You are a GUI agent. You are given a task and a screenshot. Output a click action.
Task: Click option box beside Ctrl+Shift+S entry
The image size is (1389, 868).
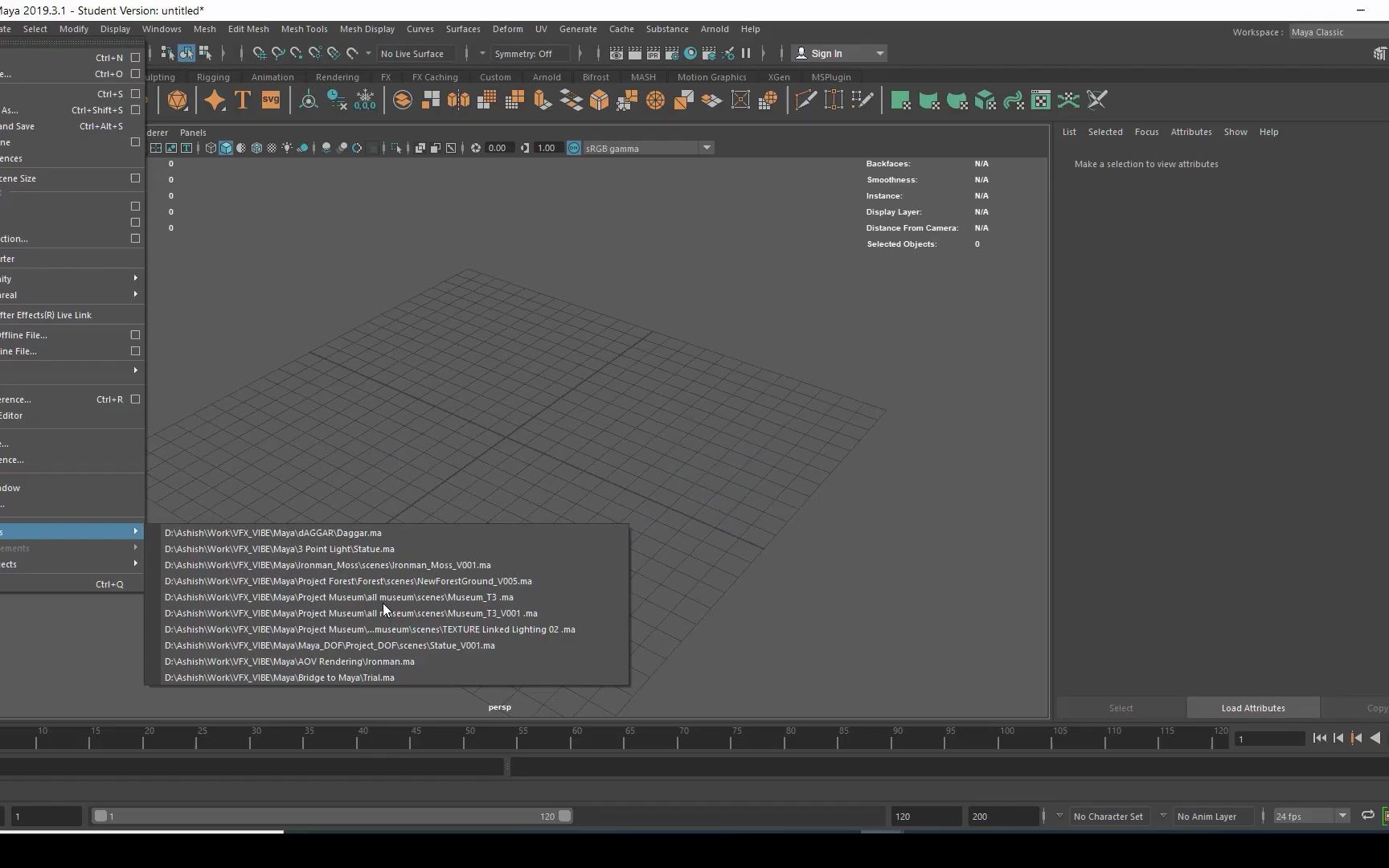pos(135,110)
